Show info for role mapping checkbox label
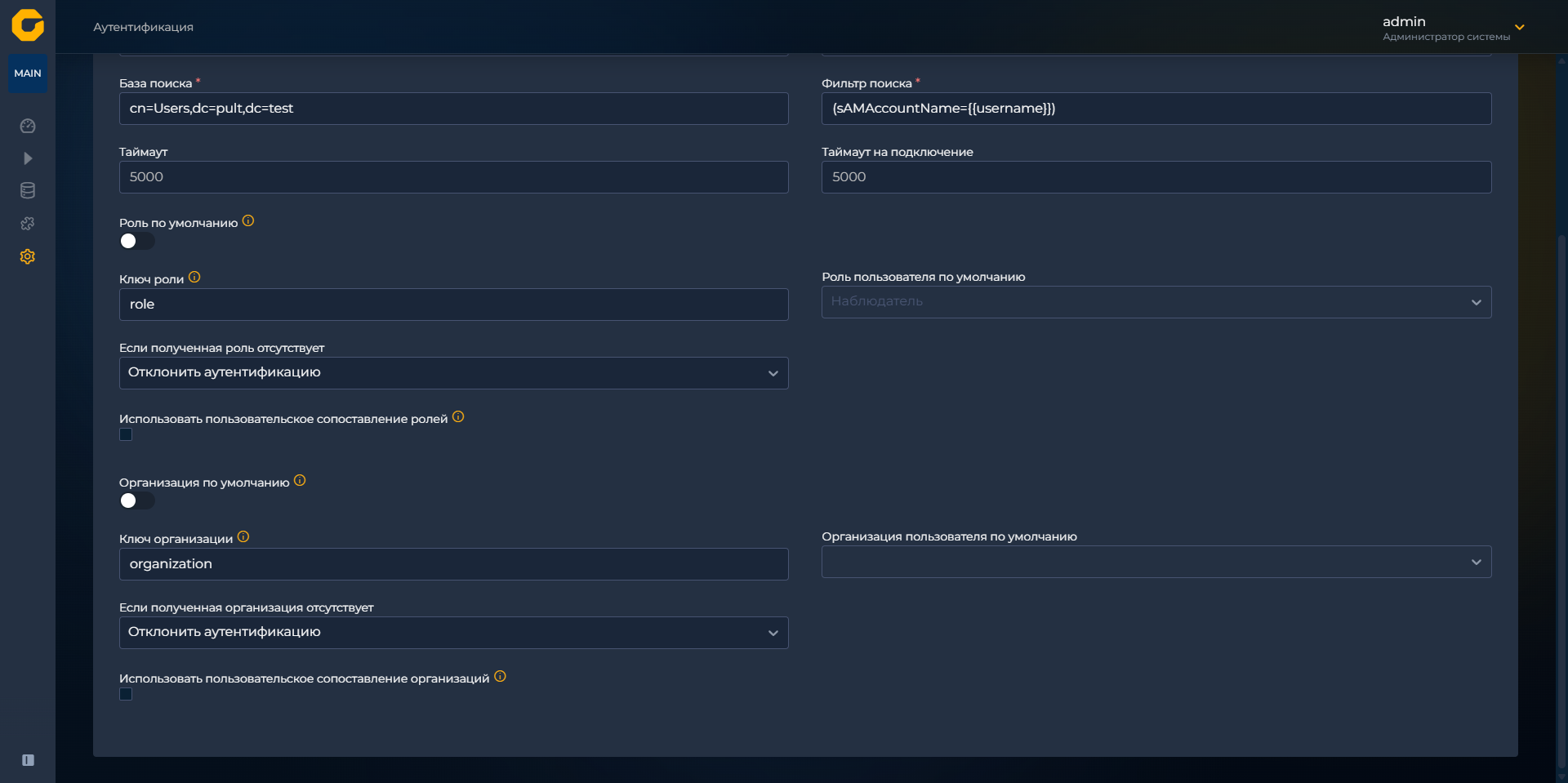The image size is (1568, 783). pos(458,416)
